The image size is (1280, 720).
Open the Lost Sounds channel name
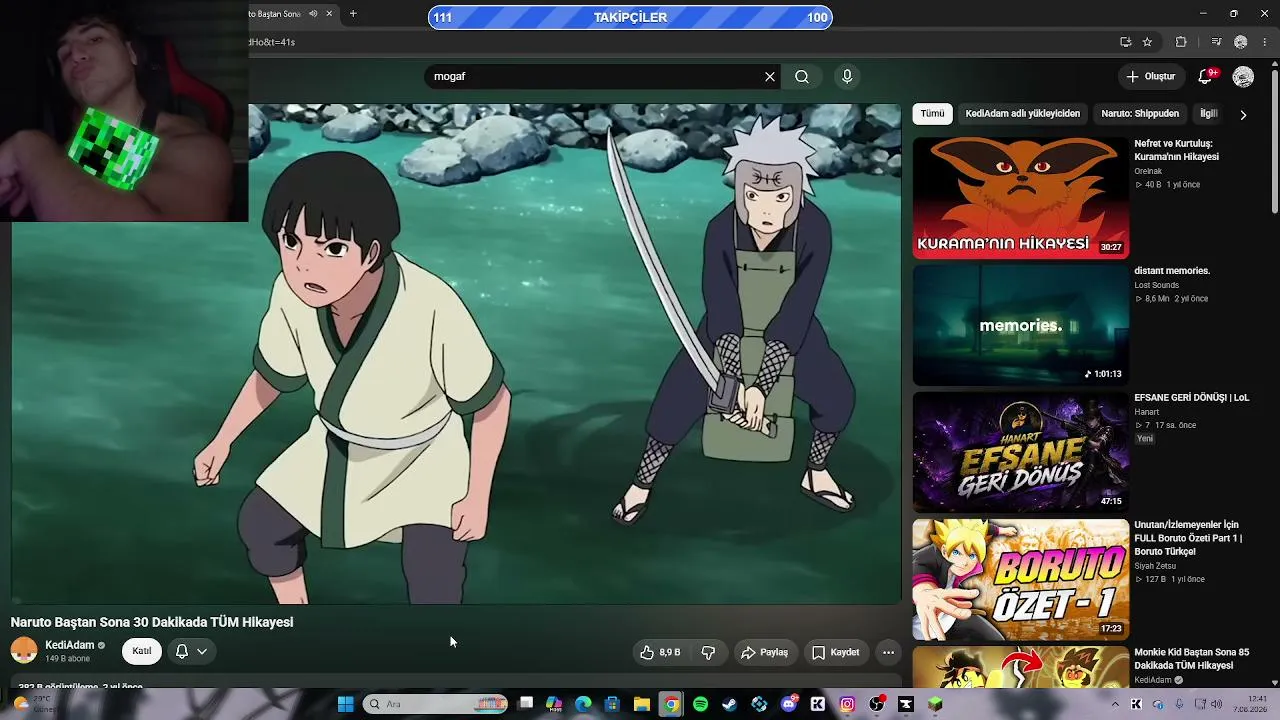tap(1156, 285)
